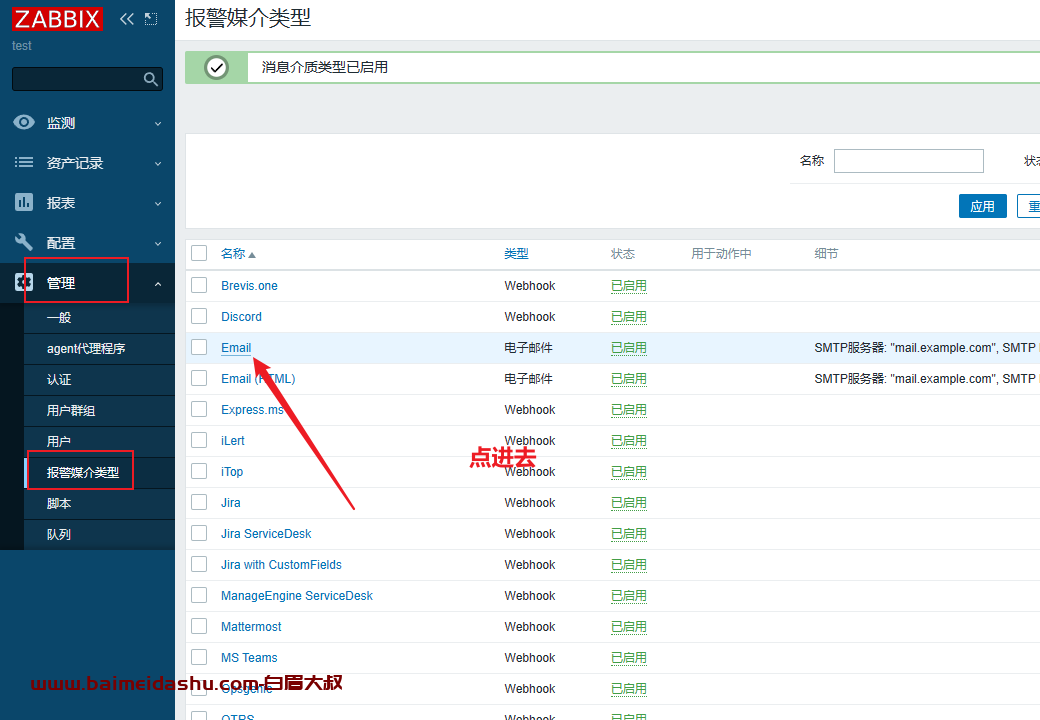1040x720 pixels.
Task: Check the Express.ms row checkbox
Action: coord(199,409)
